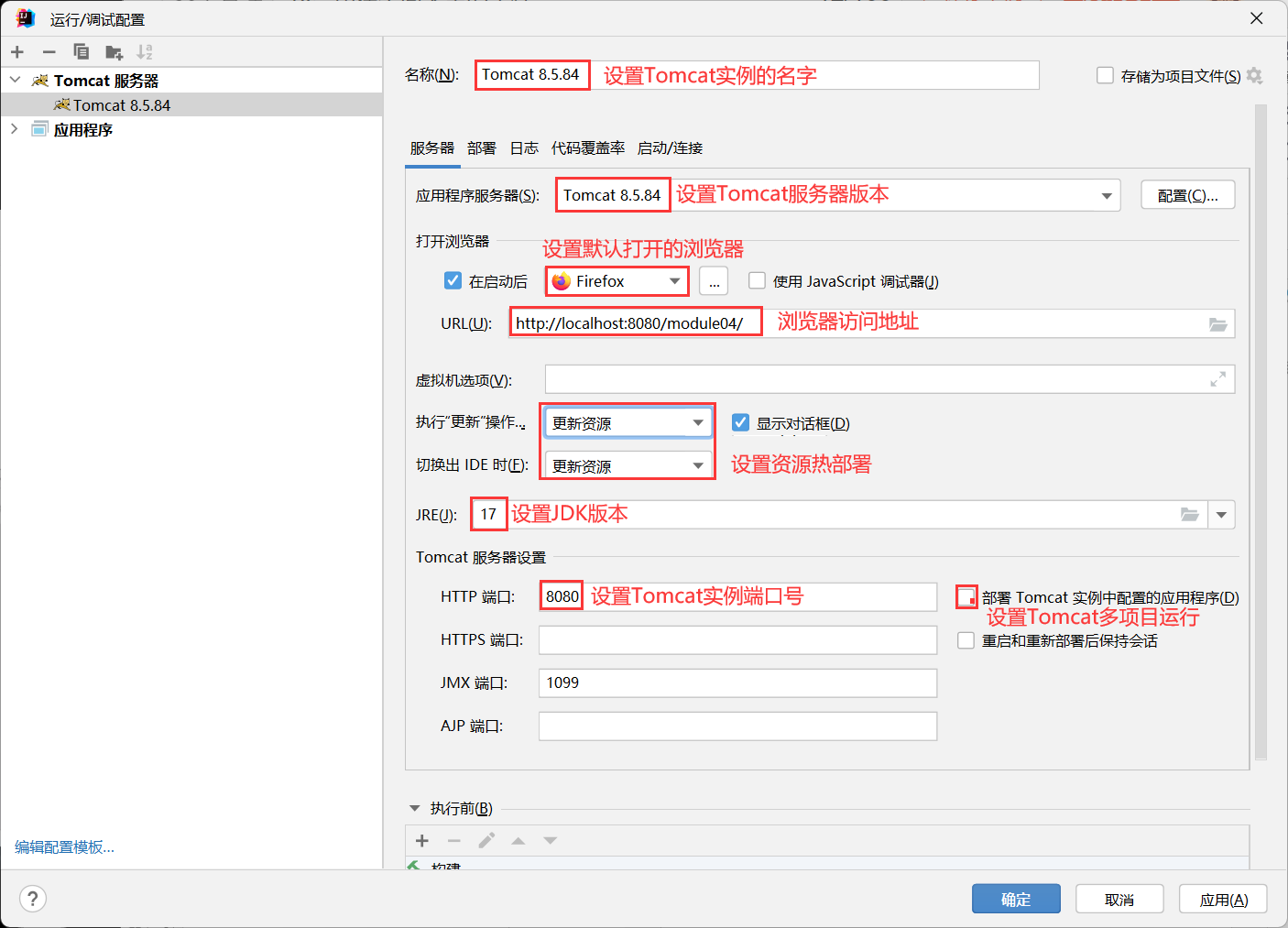Switch to the 部署 tab

point(482,147)
